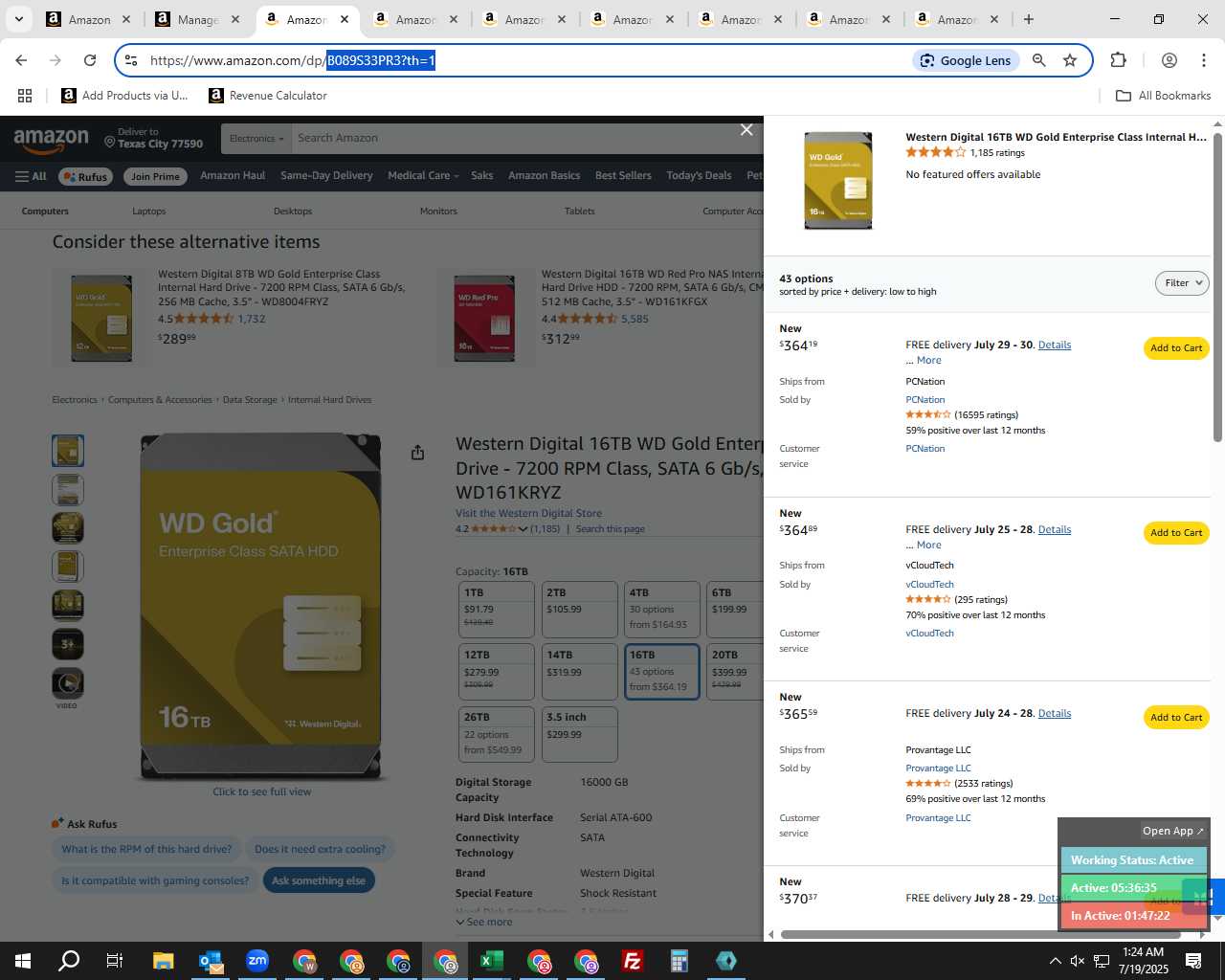
Task: Click WD Gold thumbnail in offers panel
Action: pyautogui.click(x=838, y=181)
